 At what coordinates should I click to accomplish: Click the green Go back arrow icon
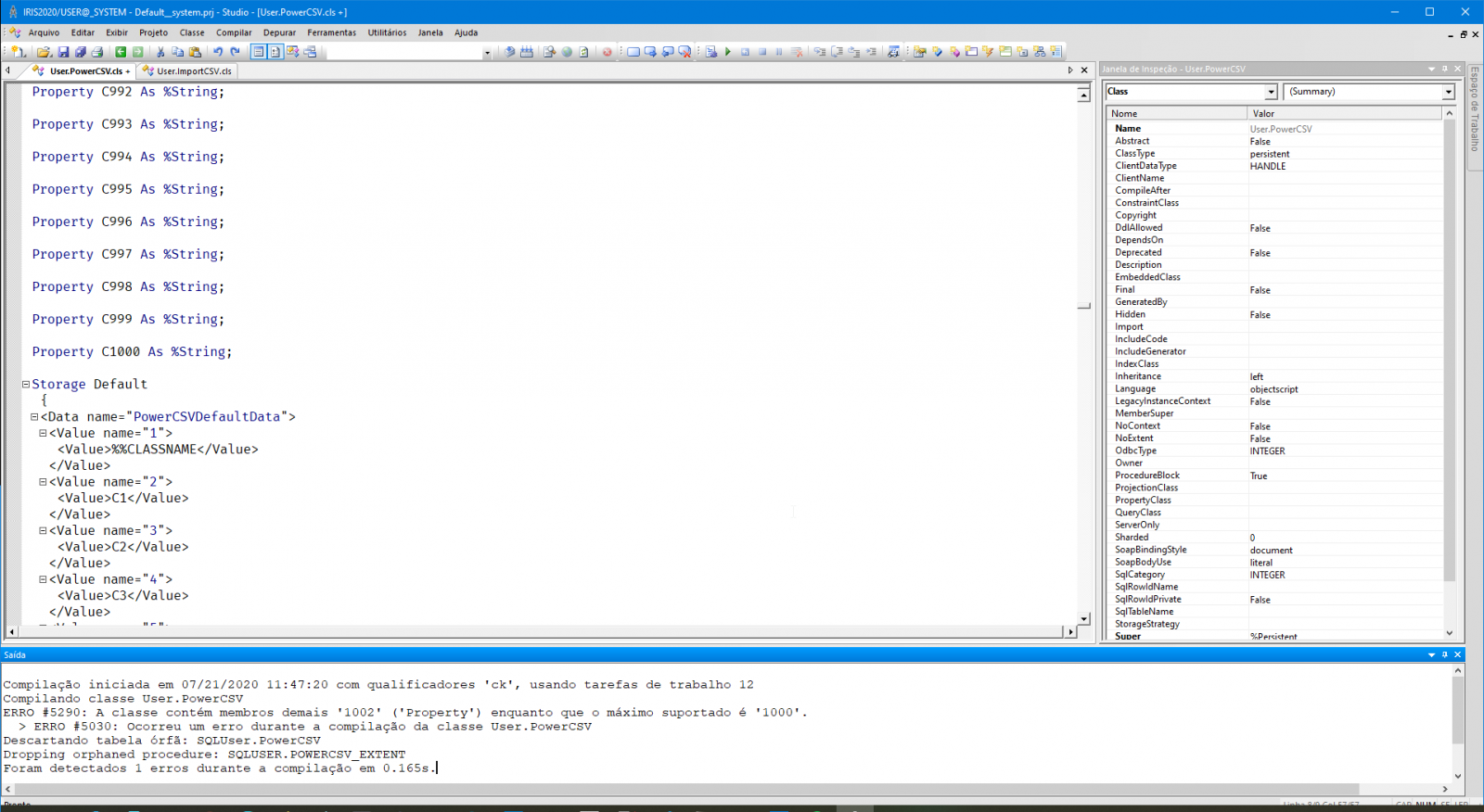pos(121,52)
